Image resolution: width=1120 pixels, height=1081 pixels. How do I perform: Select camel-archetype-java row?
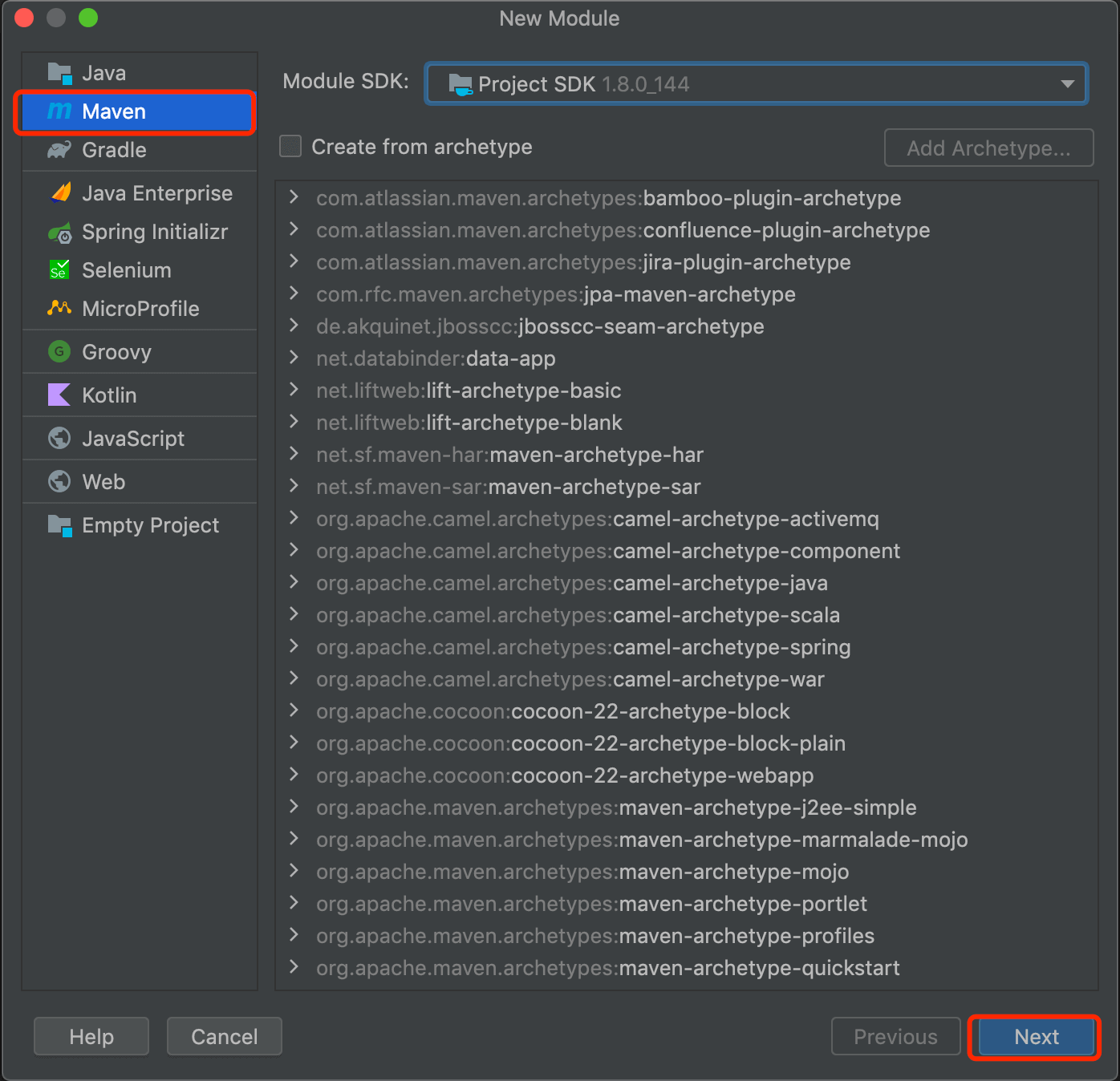point(687,583)
